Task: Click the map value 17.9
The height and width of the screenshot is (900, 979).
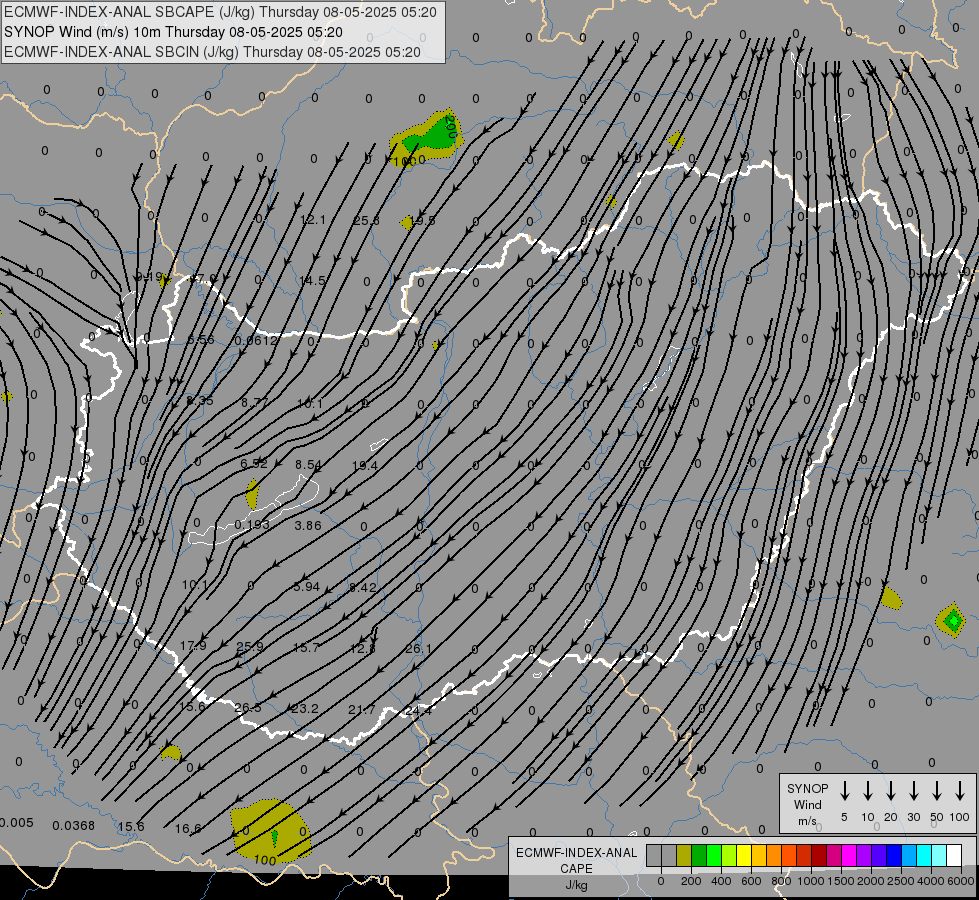Action: point(193,645)
